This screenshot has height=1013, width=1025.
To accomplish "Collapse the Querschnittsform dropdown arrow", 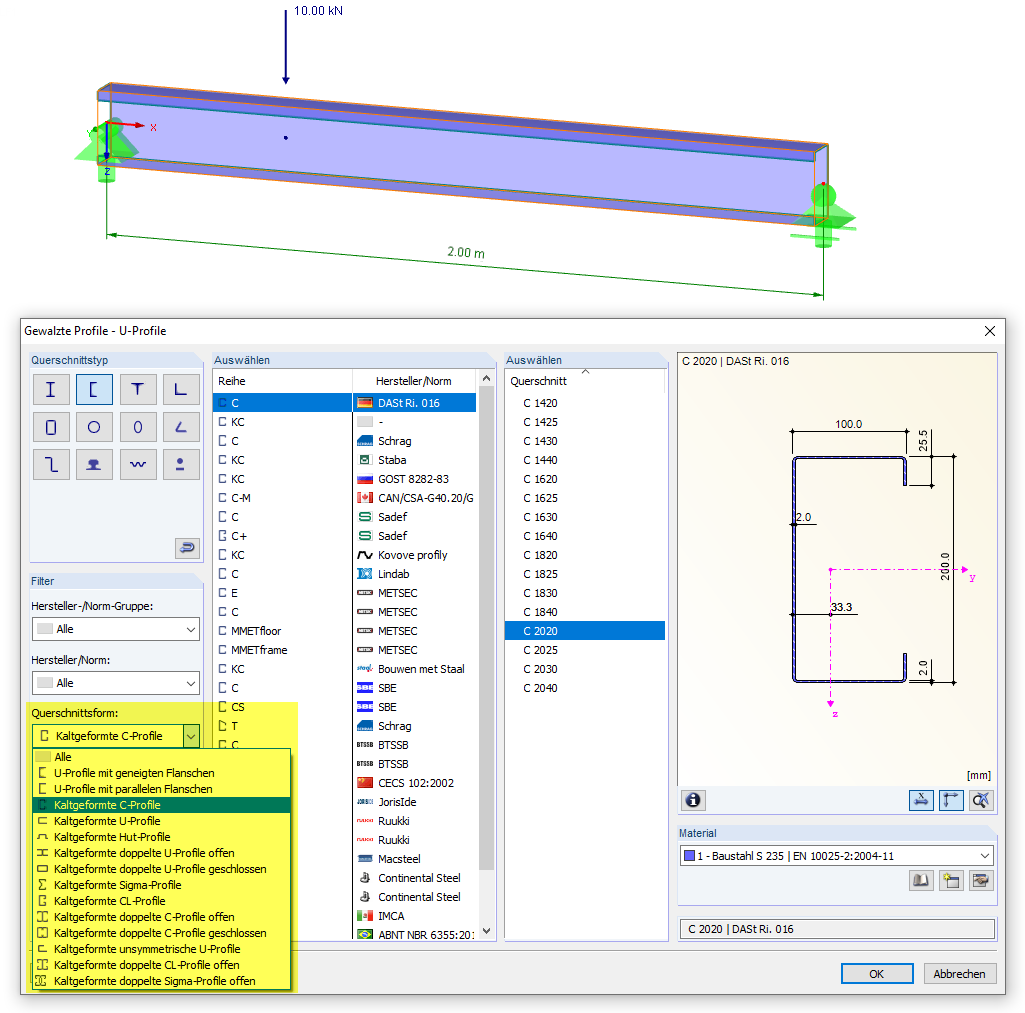I will (191, 737).
